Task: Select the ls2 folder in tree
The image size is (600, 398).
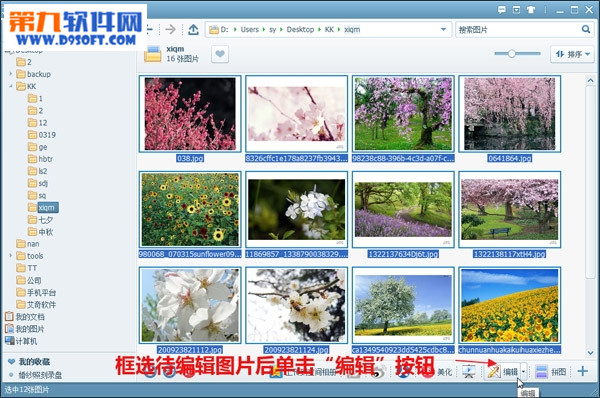Action: [x=38, y=171]
